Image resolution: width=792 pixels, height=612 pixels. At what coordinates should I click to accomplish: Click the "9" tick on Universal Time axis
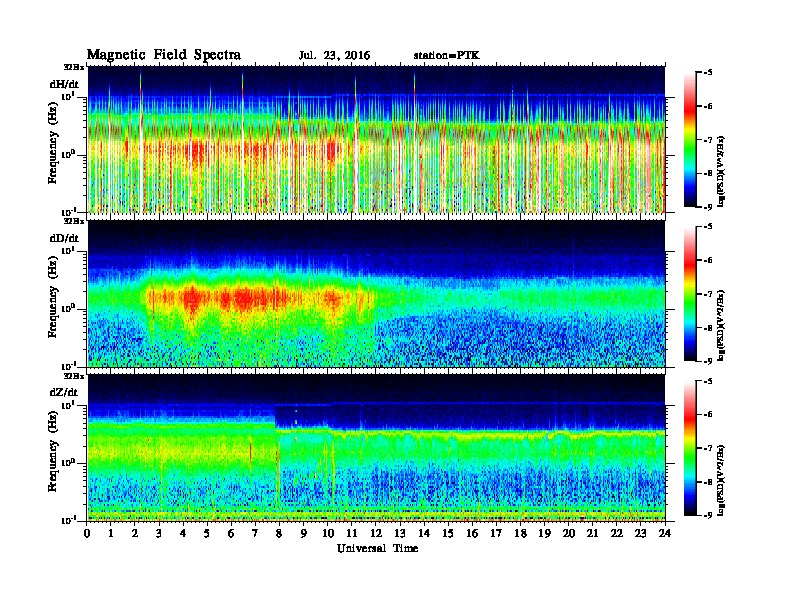[x=304, y=533]
